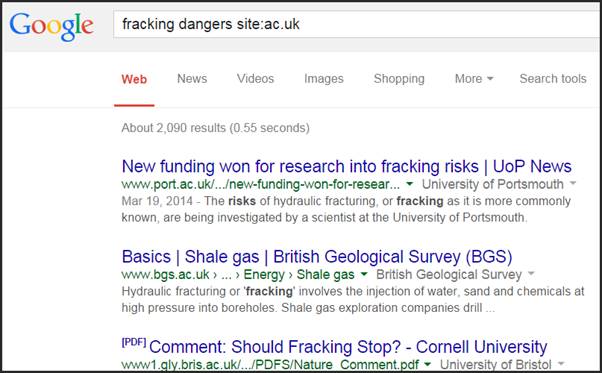
Task: Expand green arrow beside port.ac.uk URL
Action: [x=410, y=184]
